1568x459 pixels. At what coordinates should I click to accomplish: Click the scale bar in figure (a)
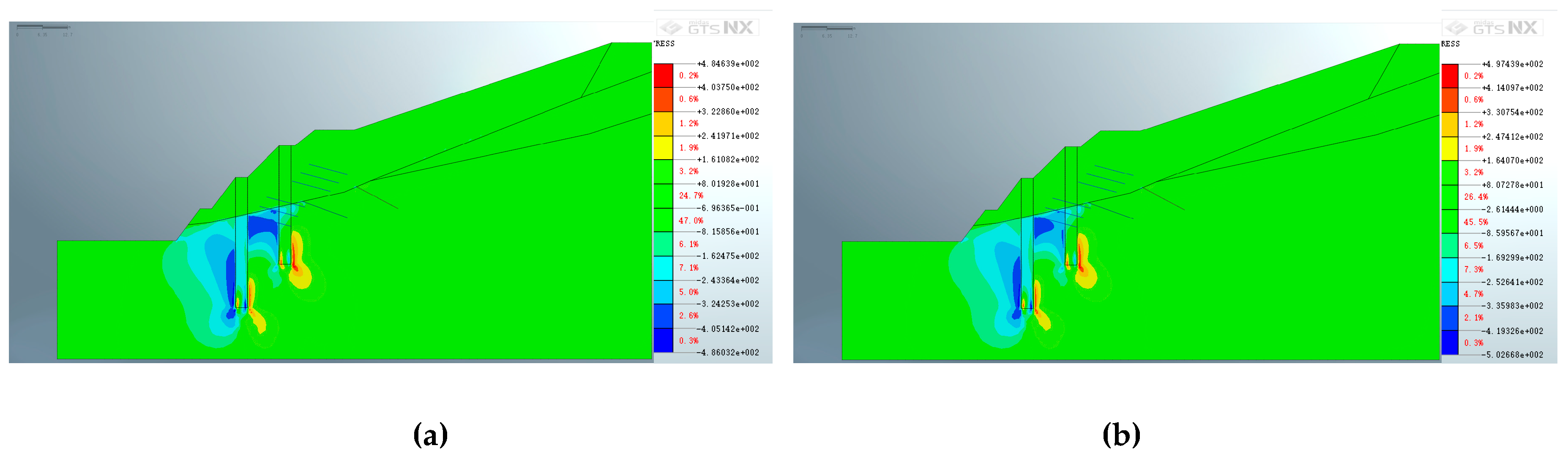[43, 27]
